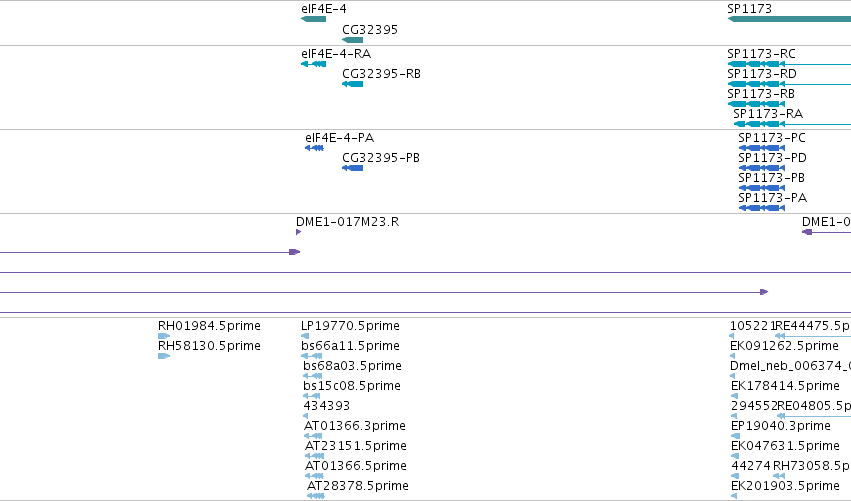Click the AT01366.5prime EST label
The image size is (851, 501).
[355, 466]
